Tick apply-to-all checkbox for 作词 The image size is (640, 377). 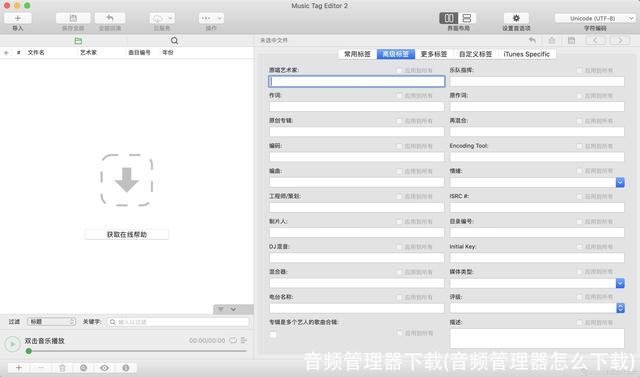pos(399,96)
